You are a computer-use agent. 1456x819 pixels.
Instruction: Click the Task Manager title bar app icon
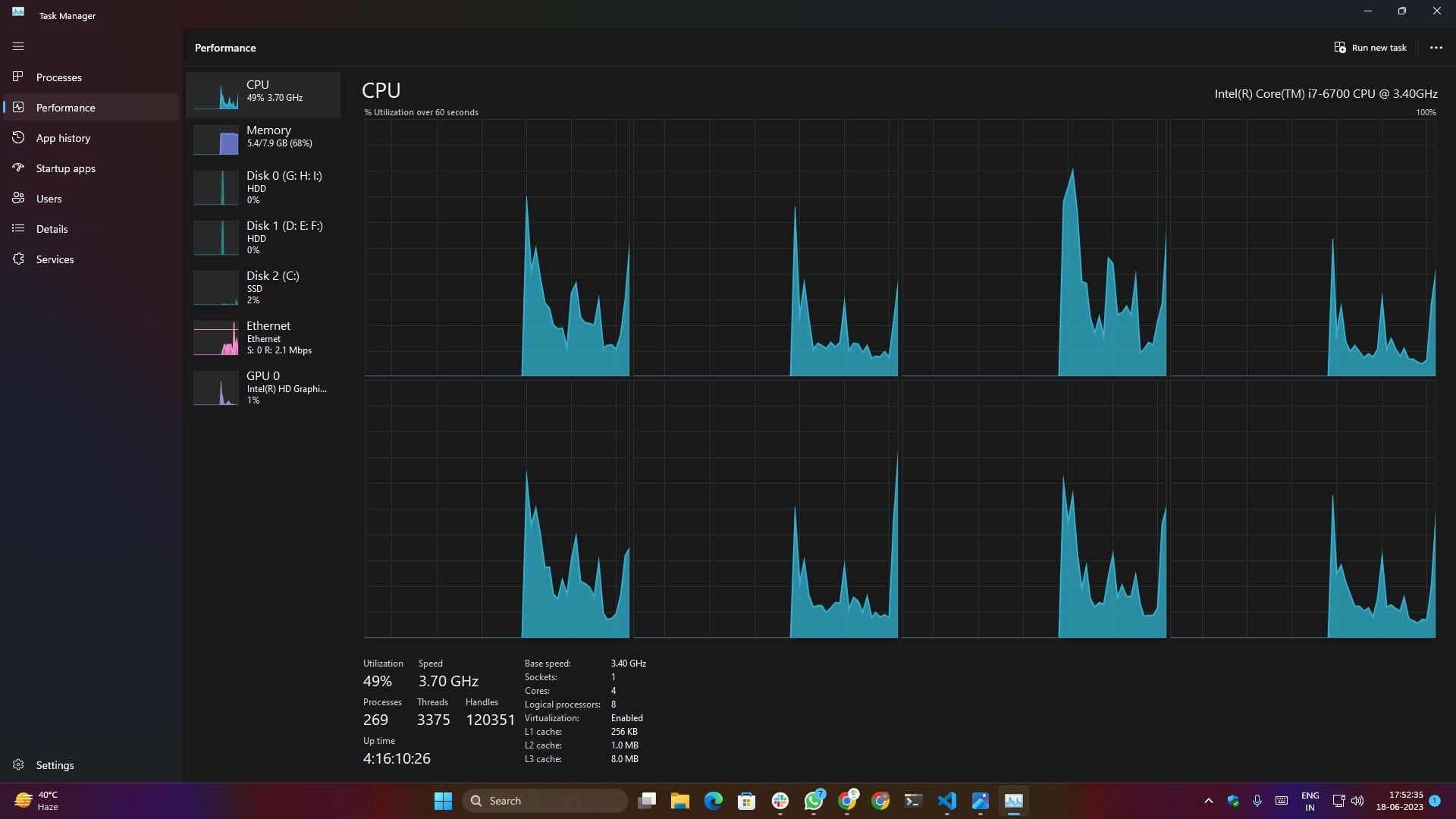click(18, 12)
